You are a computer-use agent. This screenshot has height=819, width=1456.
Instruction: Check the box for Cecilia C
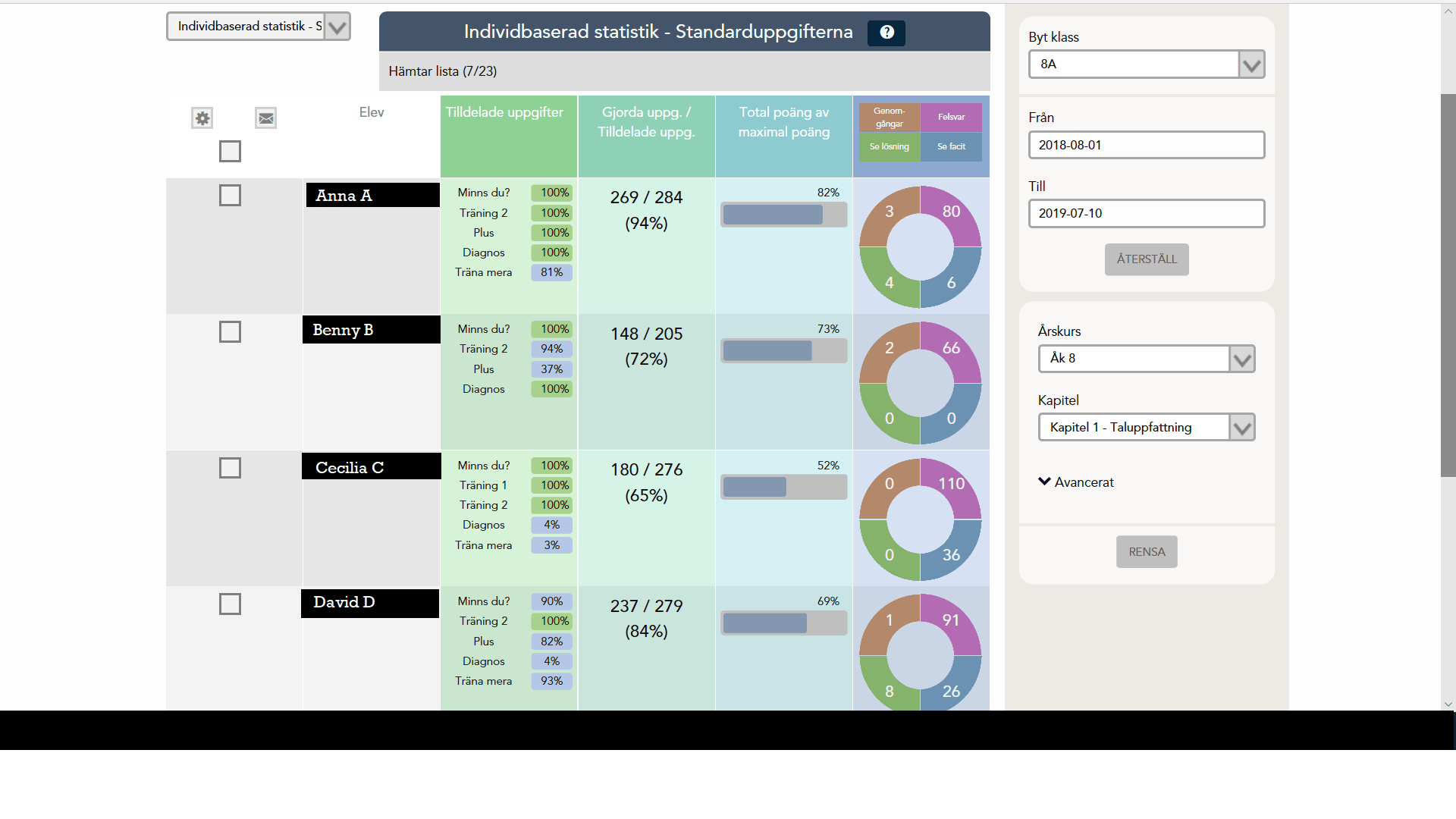[x=230, y=468]
